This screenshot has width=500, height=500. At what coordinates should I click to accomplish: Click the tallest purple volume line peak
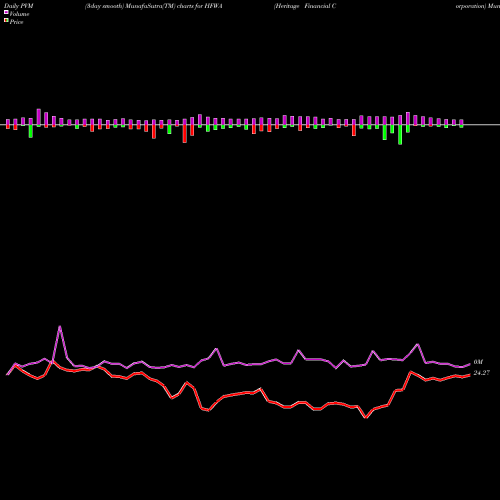click(x=60, y=327)
